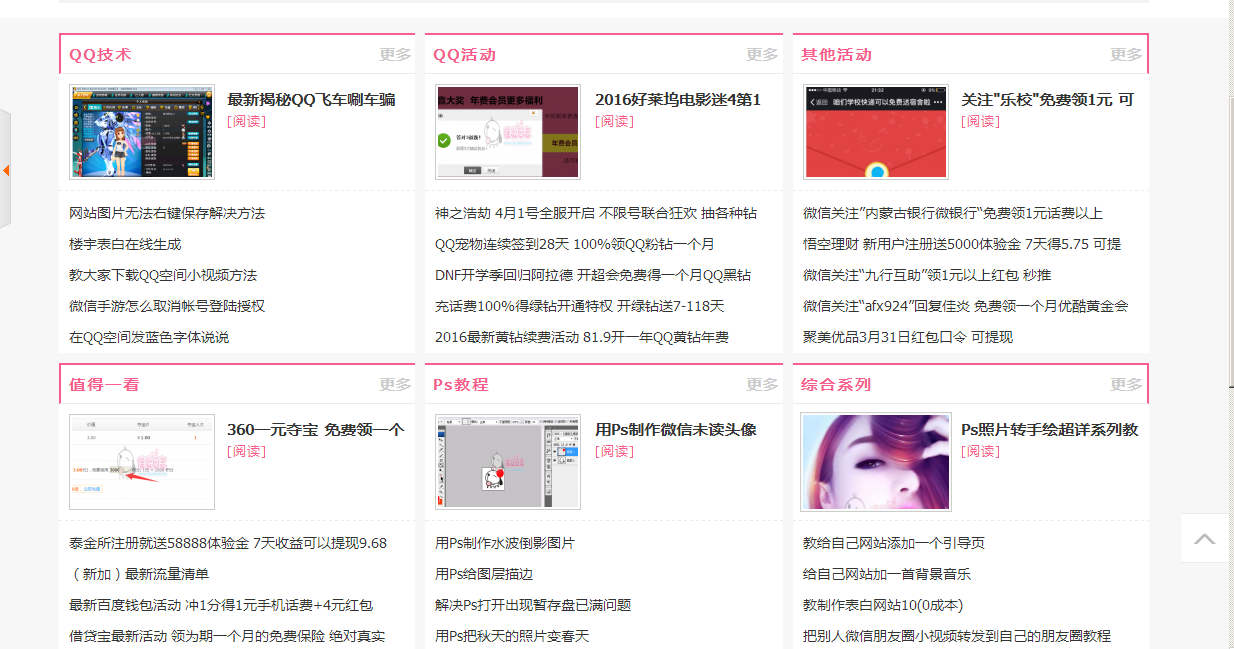This screenshot has height=649, width=1234.
Task: Click 更多 in the 值得一看 section
Action: click(x=395, y=385)
